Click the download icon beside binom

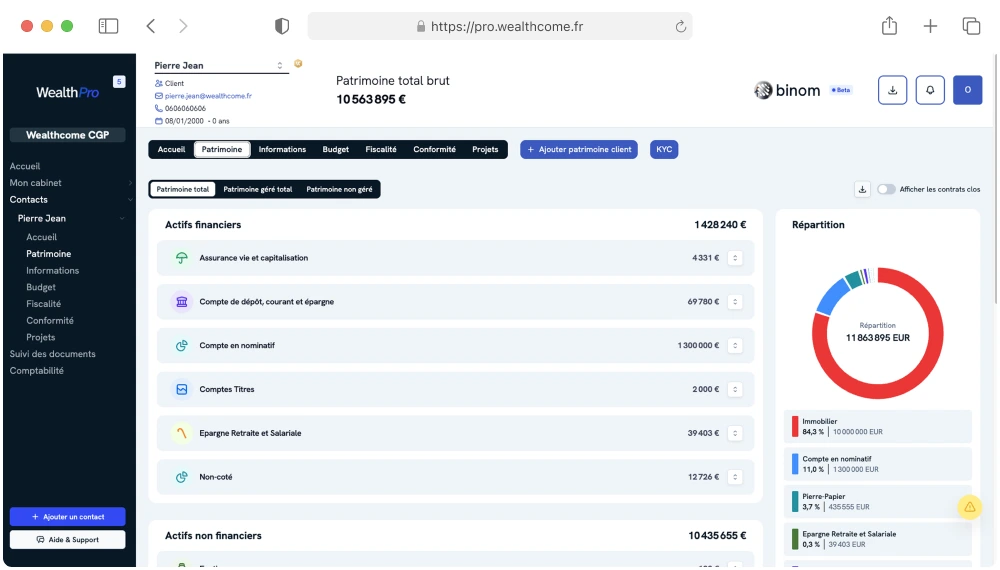pos(892,90)
